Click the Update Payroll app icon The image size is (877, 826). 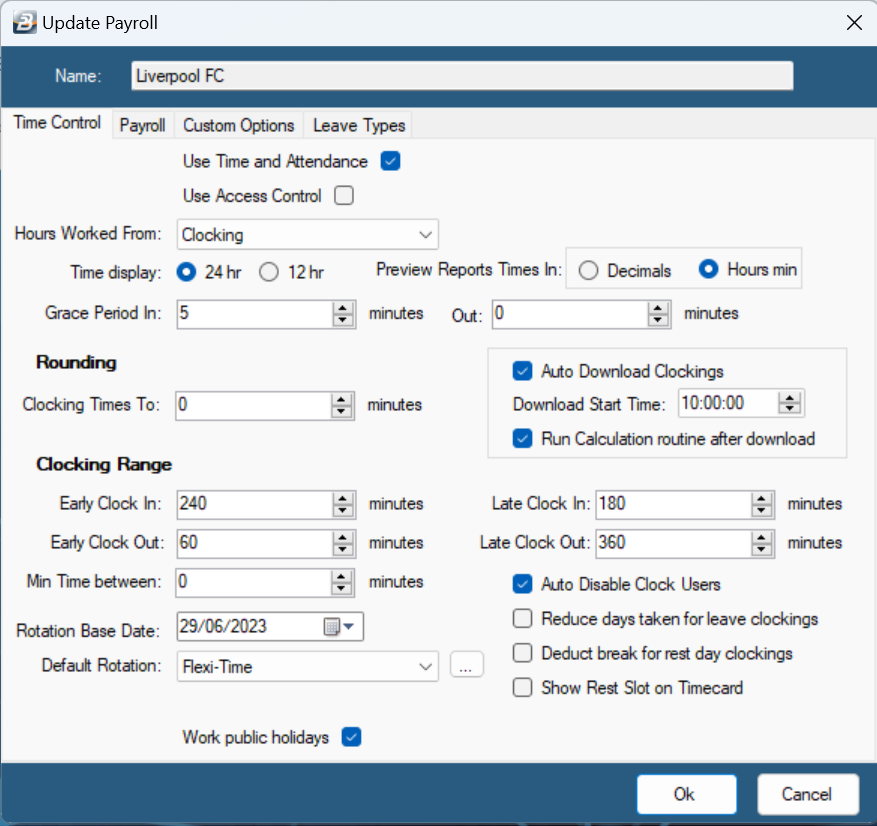(25, 23)
